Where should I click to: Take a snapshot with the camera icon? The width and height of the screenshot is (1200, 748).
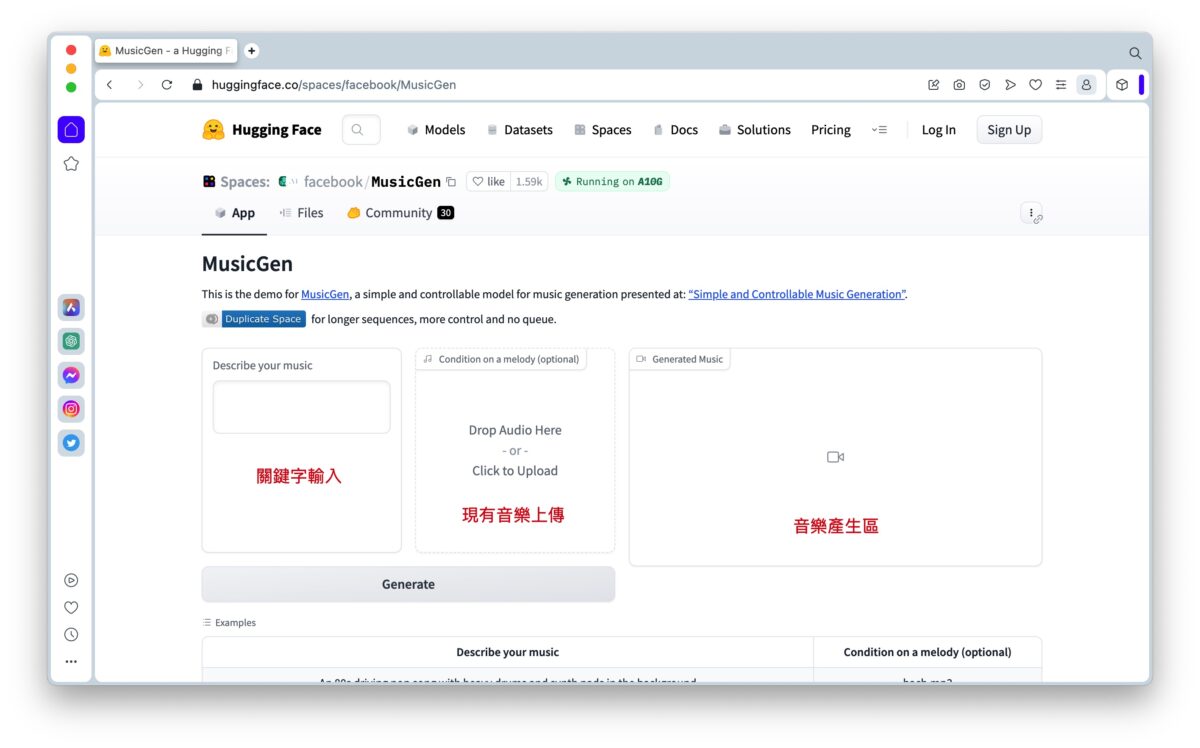coord(959,85)
